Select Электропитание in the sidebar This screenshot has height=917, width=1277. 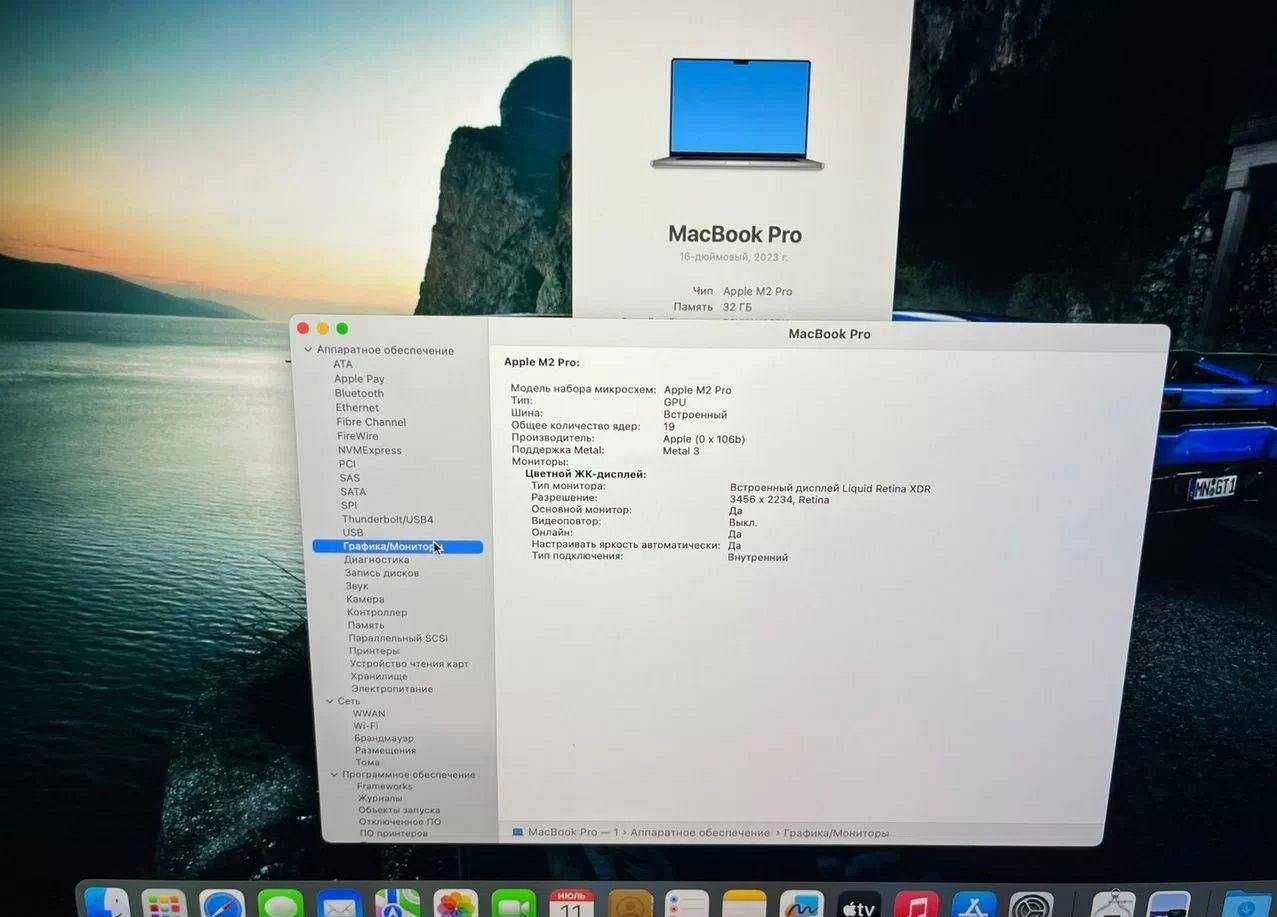(392, 689)
